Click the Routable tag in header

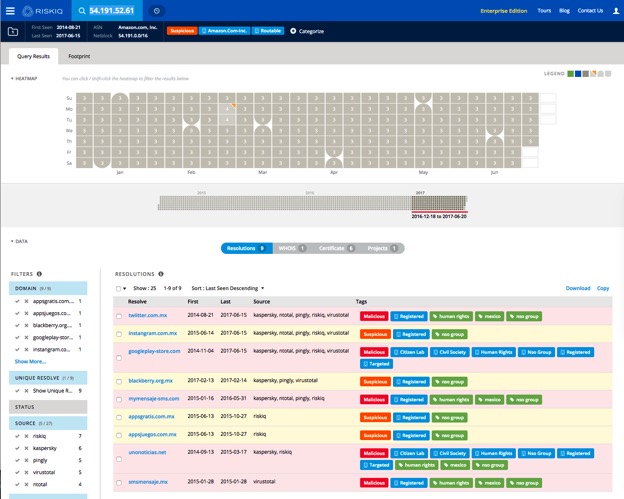click(x=268, y=31)
